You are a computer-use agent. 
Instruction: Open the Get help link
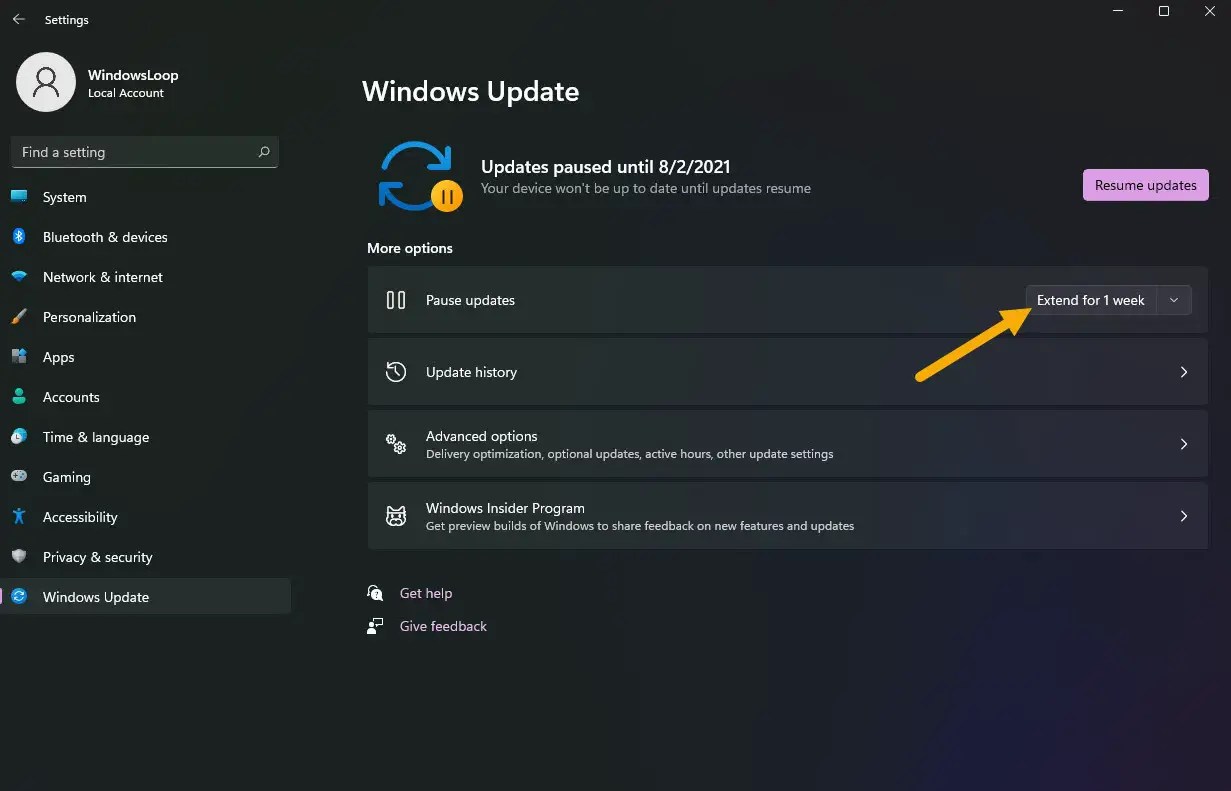point(426,593)
